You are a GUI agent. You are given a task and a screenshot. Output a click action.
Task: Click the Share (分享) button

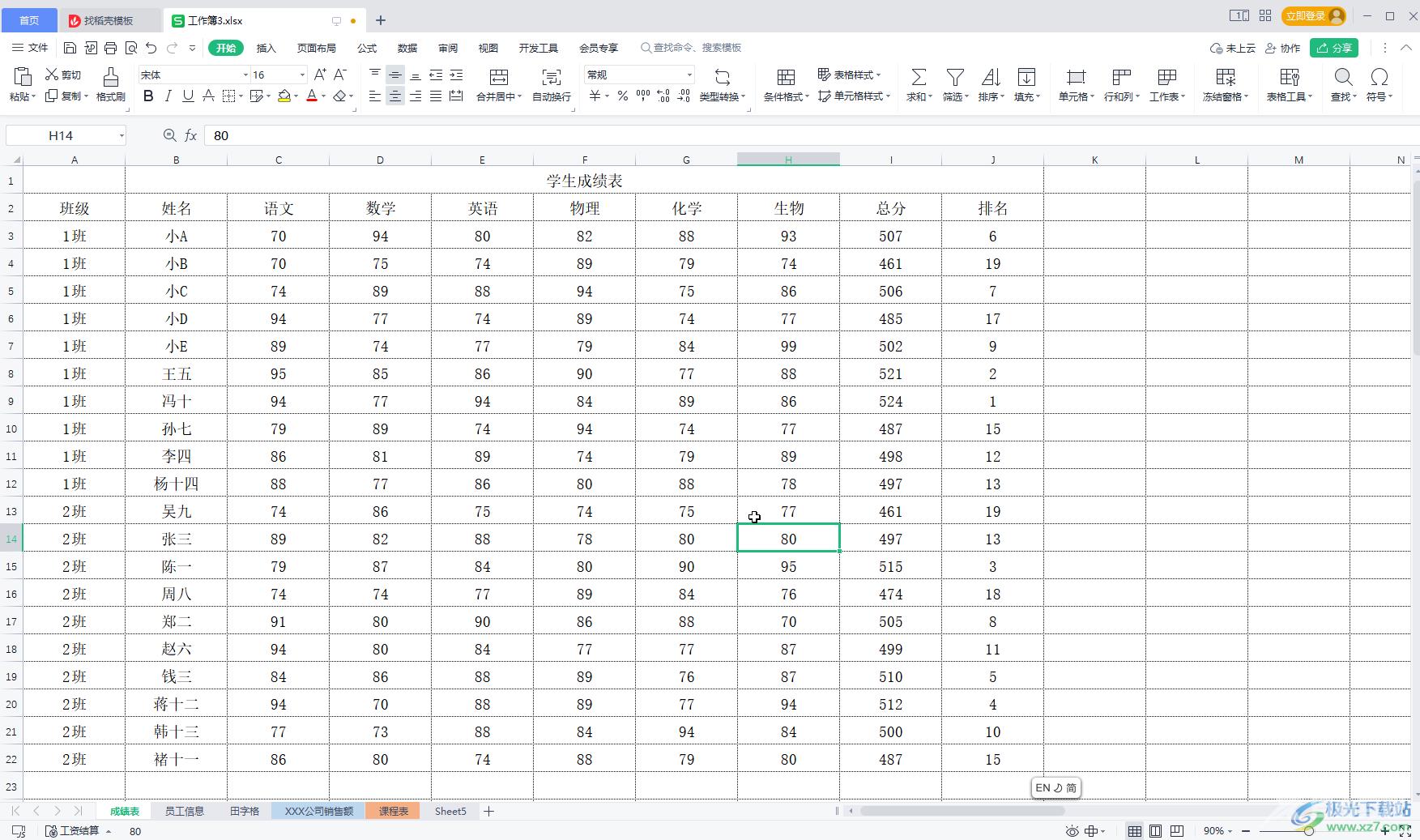click(x=1334, y=48)
